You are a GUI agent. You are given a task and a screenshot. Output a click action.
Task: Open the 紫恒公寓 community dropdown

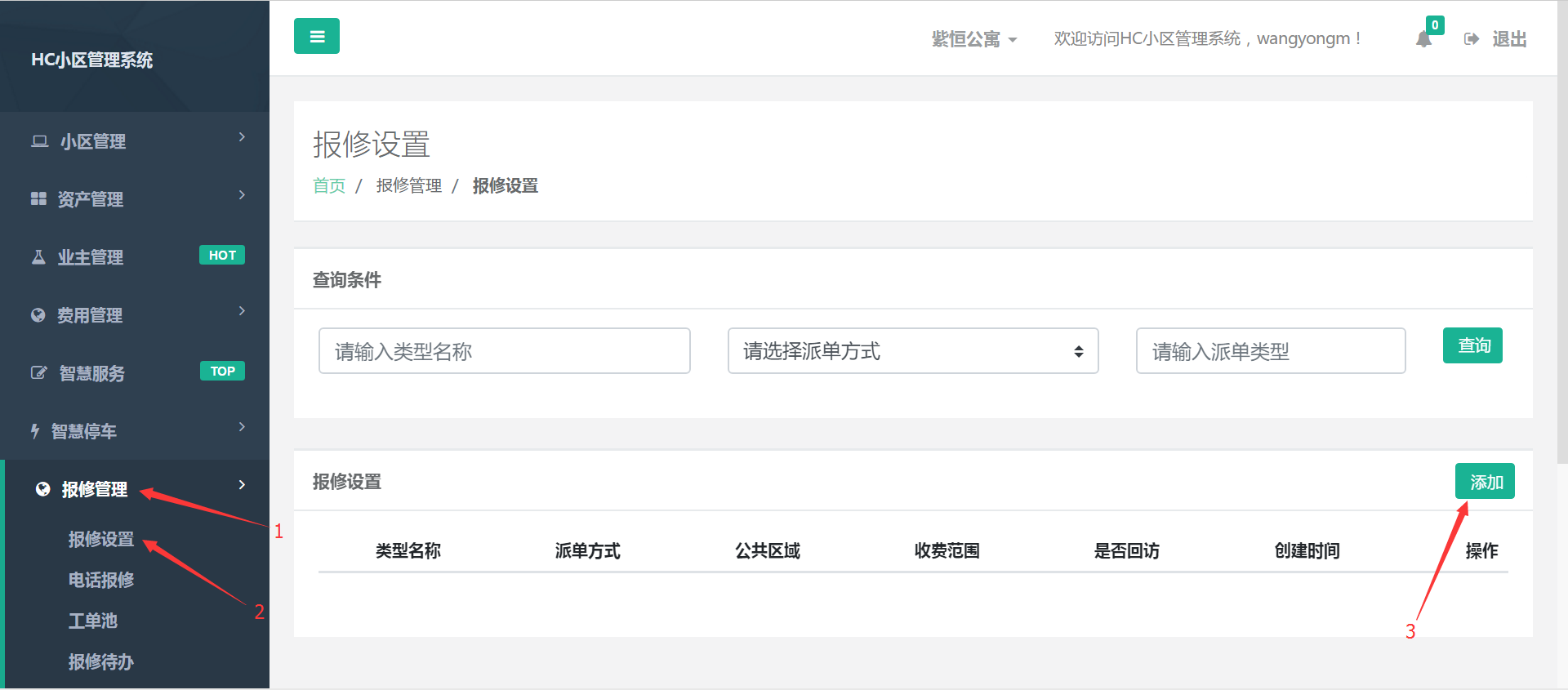[x=974, y=39]
